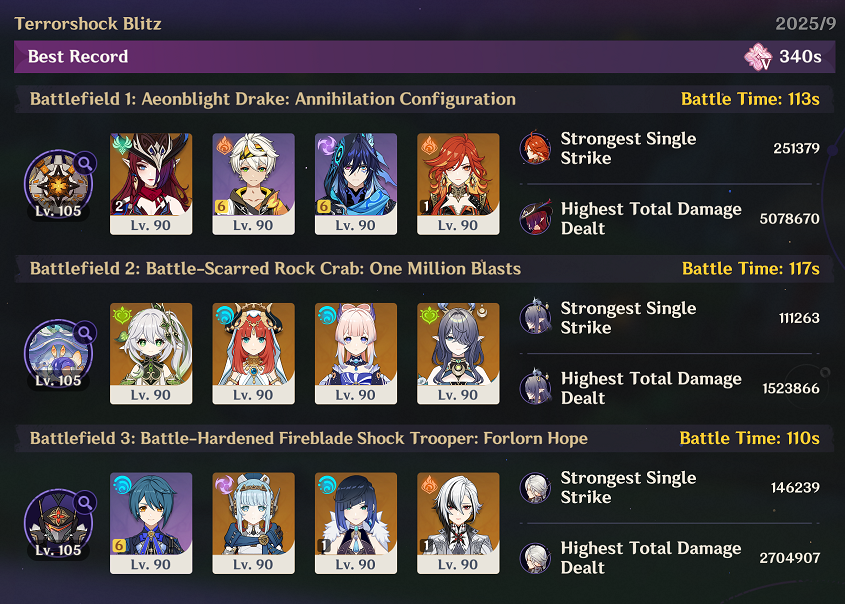Viewport: 845px width, 604px height.
Task: Click Battlefield 1's Strongest Single Strike avatar
Action: click(535, 148)
